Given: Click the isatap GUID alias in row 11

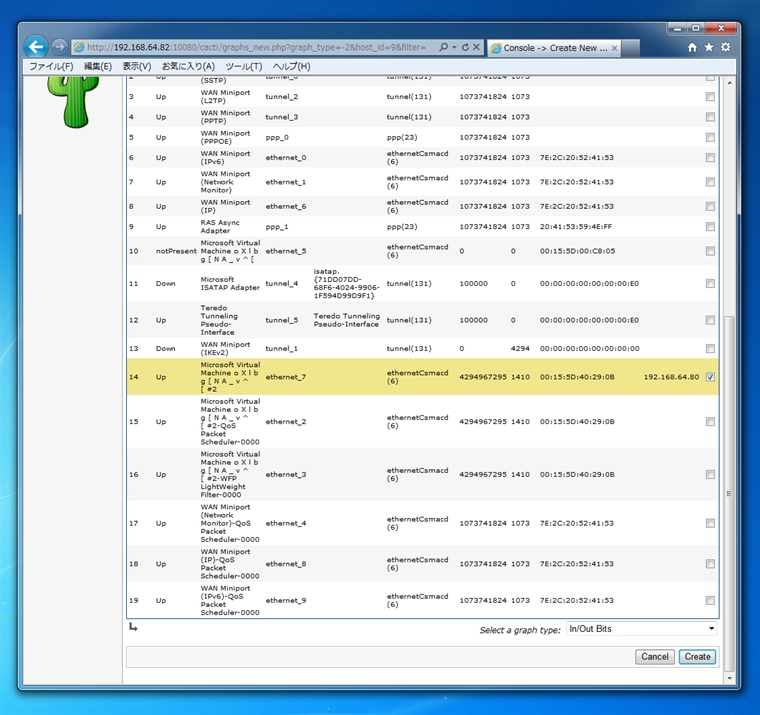Looking at the screenshot, I should [347, 284].
